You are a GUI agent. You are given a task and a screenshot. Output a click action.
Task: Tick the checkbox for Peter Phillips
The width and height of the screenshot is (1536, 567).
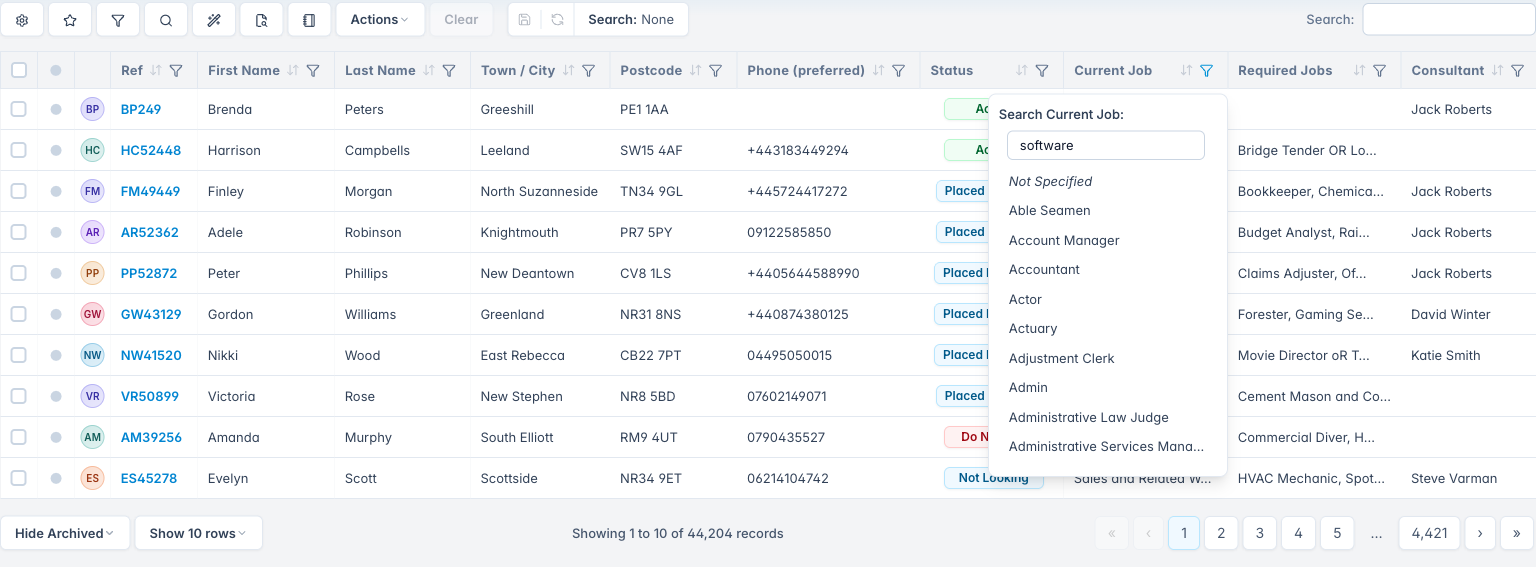[19, 273]
